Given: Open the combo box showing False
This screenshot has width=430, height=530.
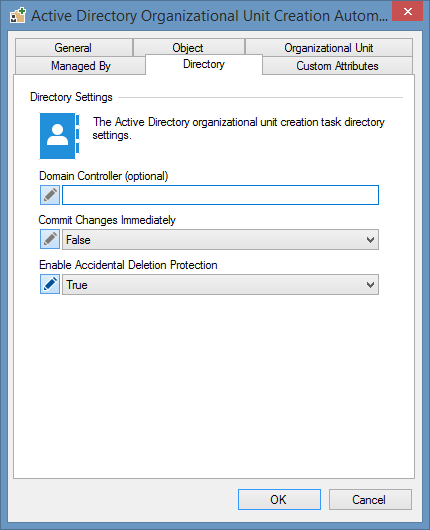Looking at the screenshot, I should click(x=220, y=240).
